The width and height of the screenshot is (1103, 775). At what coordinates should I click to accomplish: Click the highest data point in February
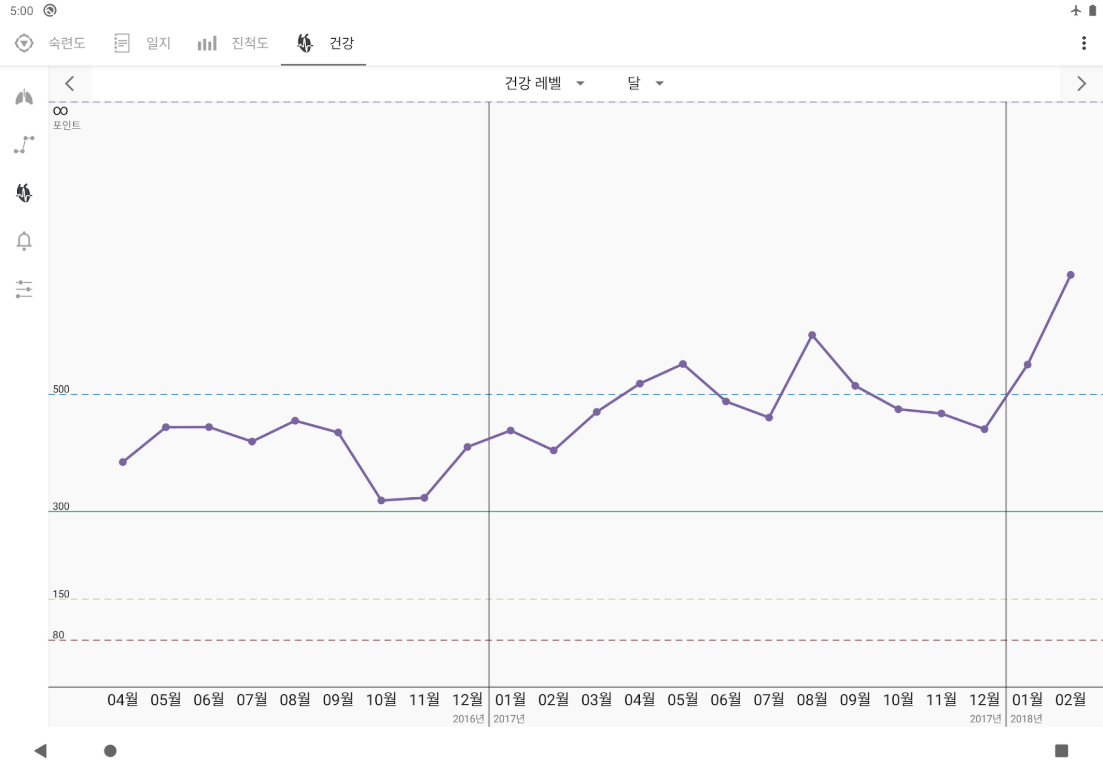pos(1071,273)
